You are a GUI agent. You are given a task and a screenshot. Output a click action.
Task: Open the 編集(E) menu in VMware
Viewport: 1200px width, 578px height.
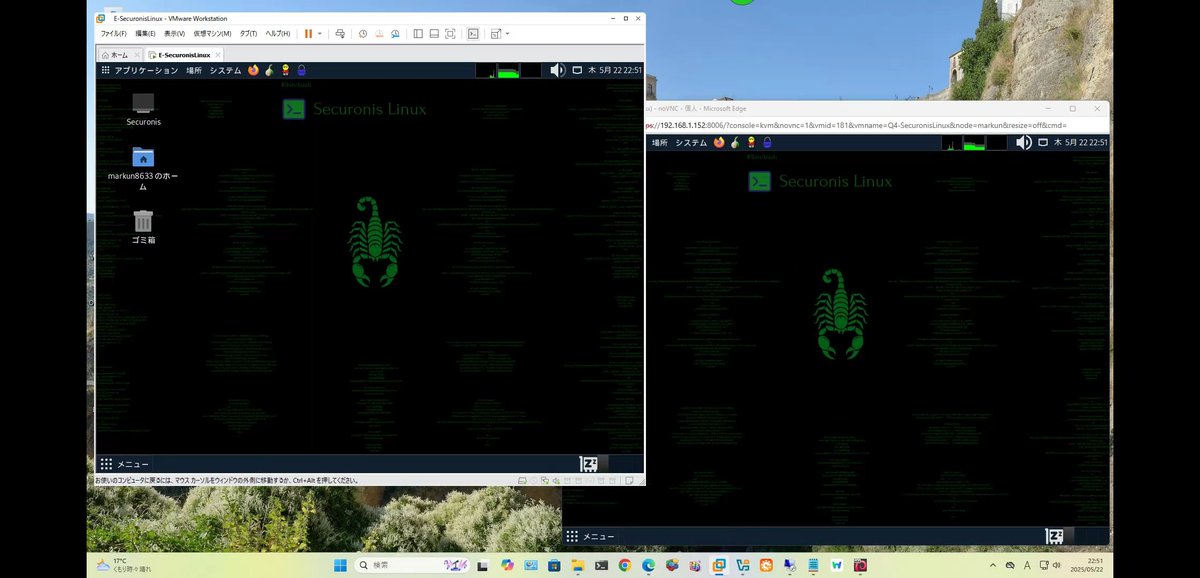pyautogui.click(x=145, y=34)
